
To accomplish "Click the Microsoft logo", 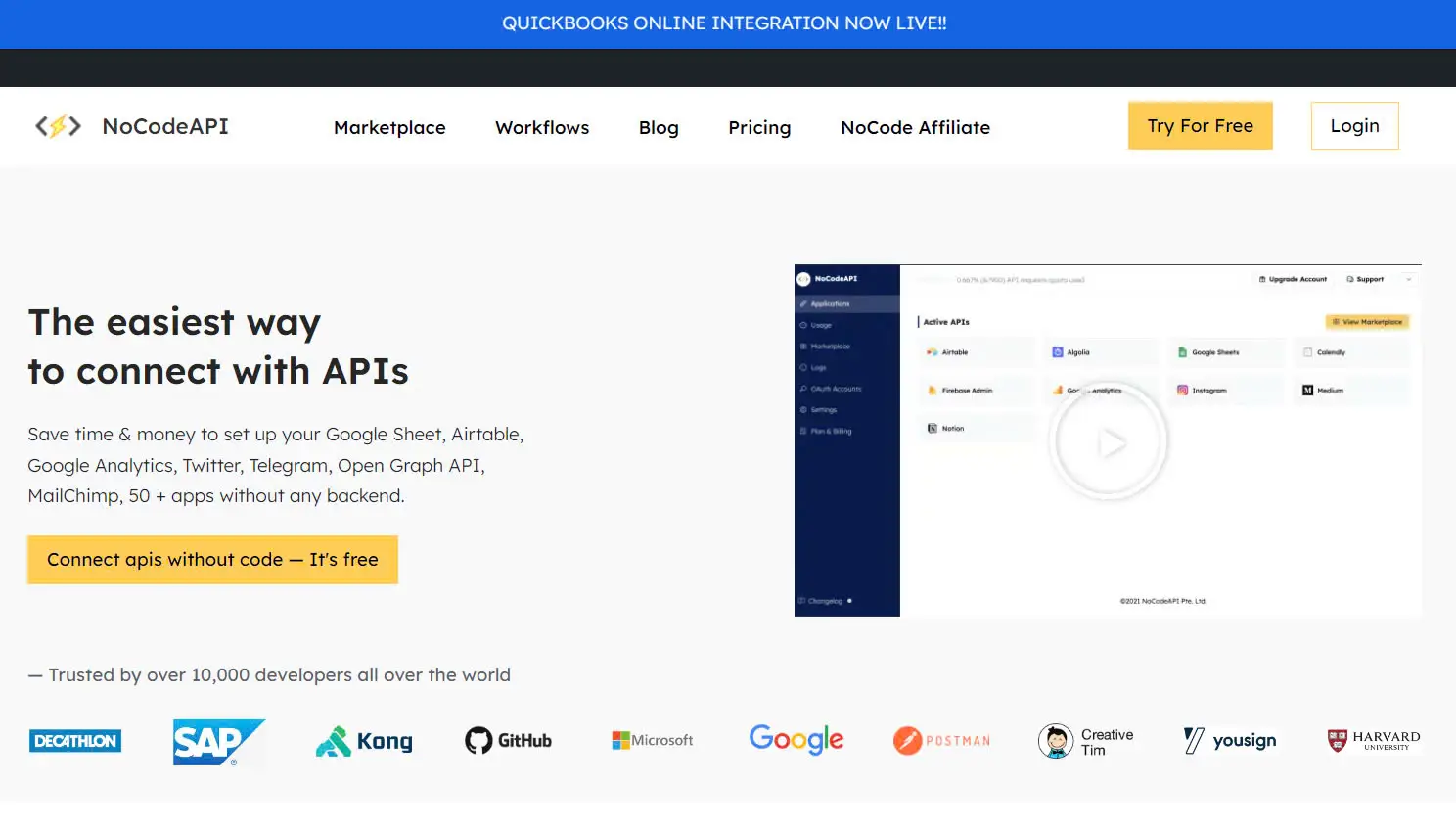I will coord(653,740).
